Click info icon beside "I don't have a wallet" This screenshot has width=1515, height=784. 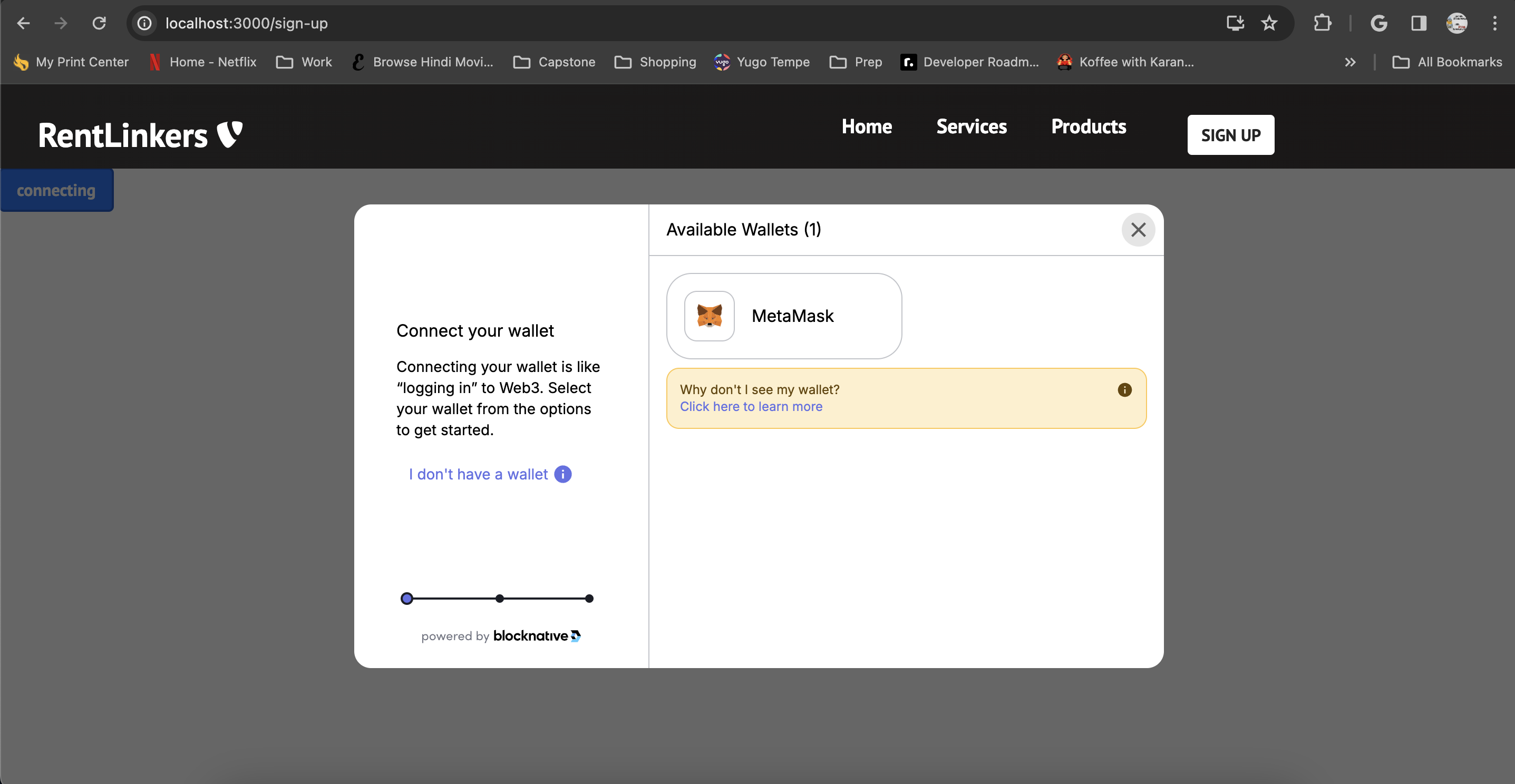(563, 474)
